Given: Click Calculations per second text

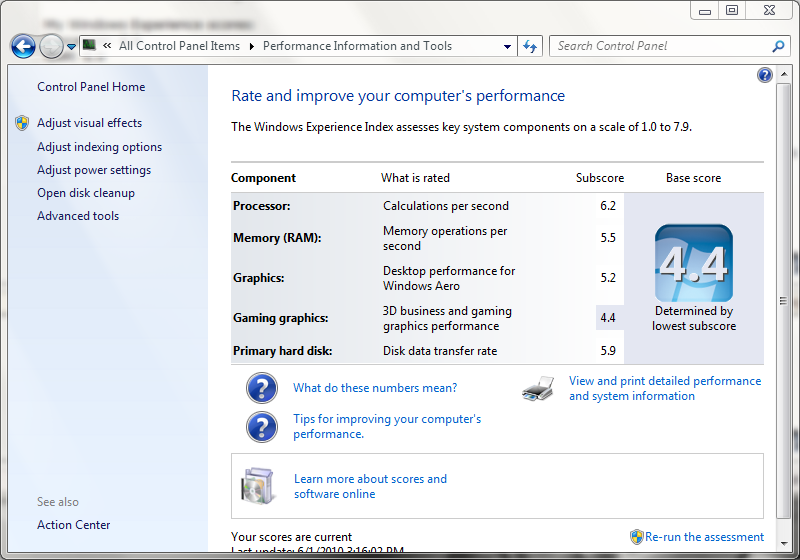Looking at the screenshot, I should pos(446,206).
